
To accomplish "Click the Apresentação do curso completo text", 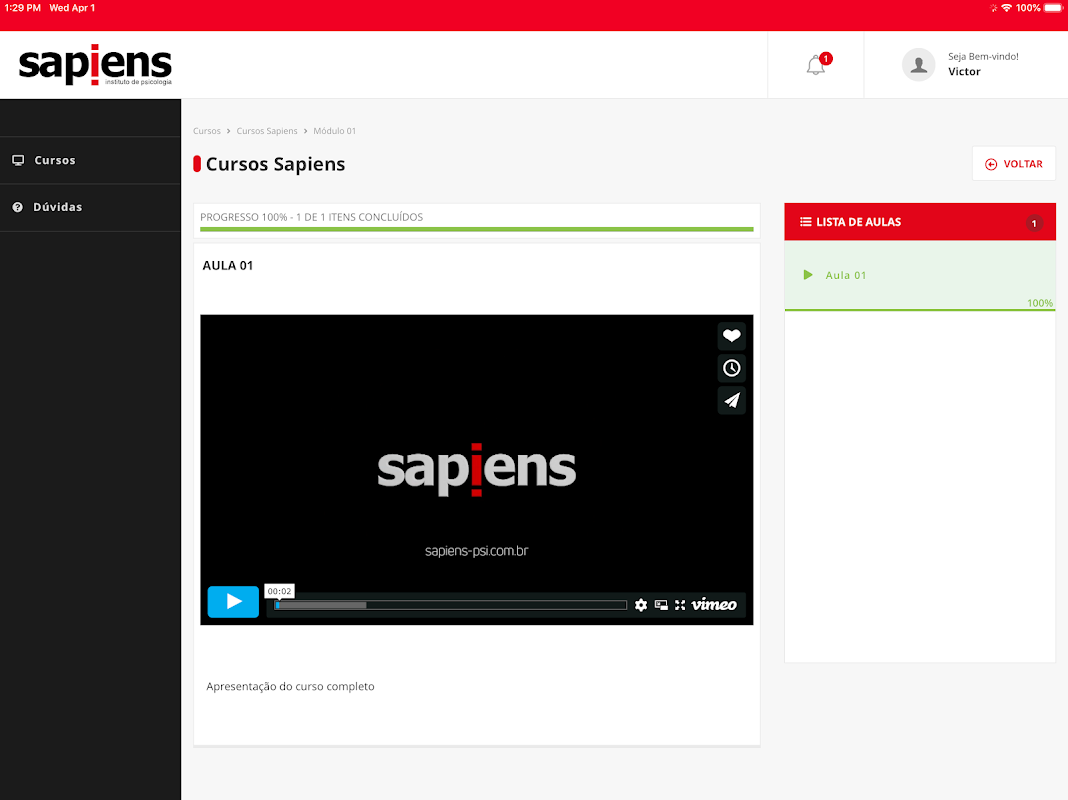I will pyautogui.click(x=290, y=686).
